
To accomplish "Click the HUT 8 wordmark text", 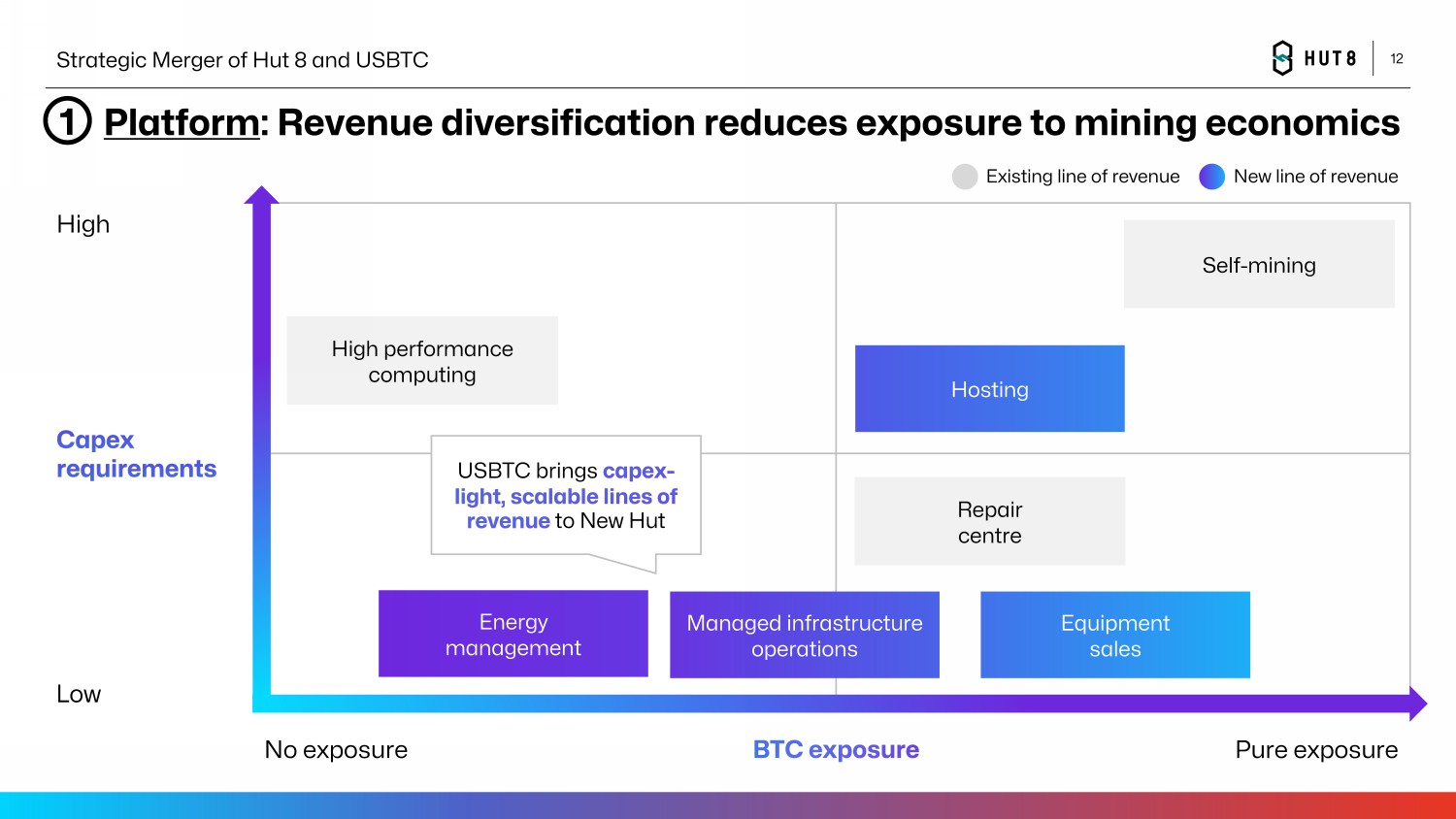I will tap(1330, 58).
